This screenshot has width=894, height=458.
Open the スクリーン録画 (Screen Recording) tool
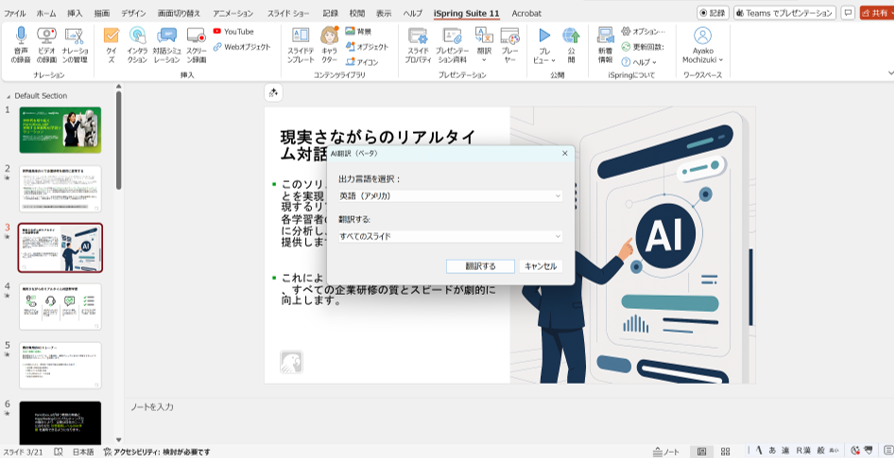pyautogui.click(x=196, y=44)
